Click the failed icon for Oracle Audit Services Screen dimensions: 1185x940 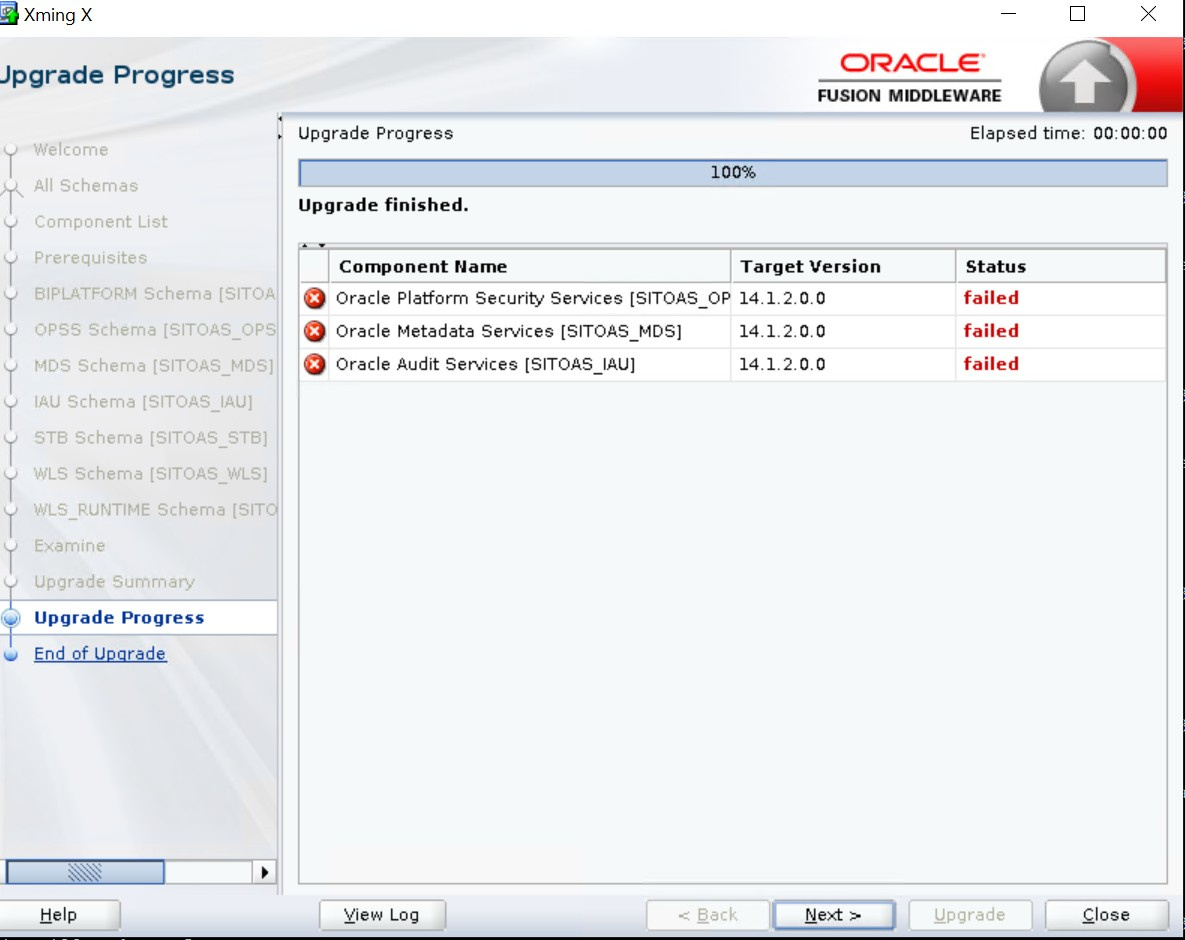314,364
